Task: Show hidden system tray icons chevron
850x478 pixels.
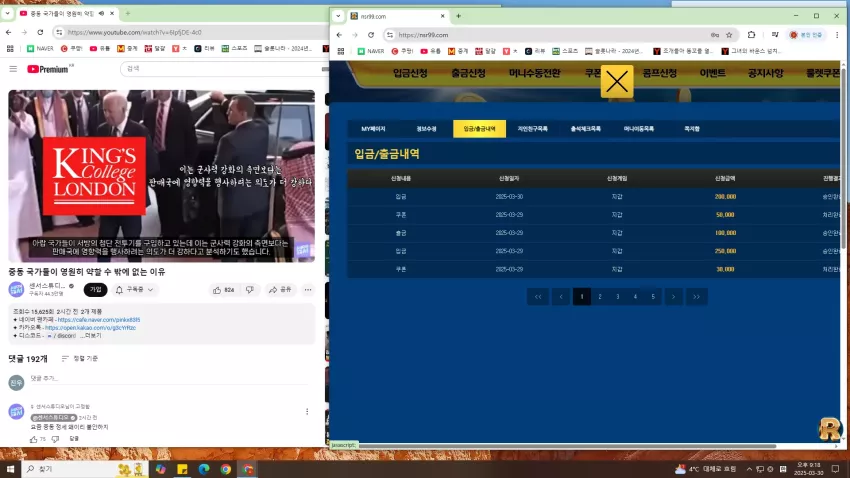Action: (749, 469)
